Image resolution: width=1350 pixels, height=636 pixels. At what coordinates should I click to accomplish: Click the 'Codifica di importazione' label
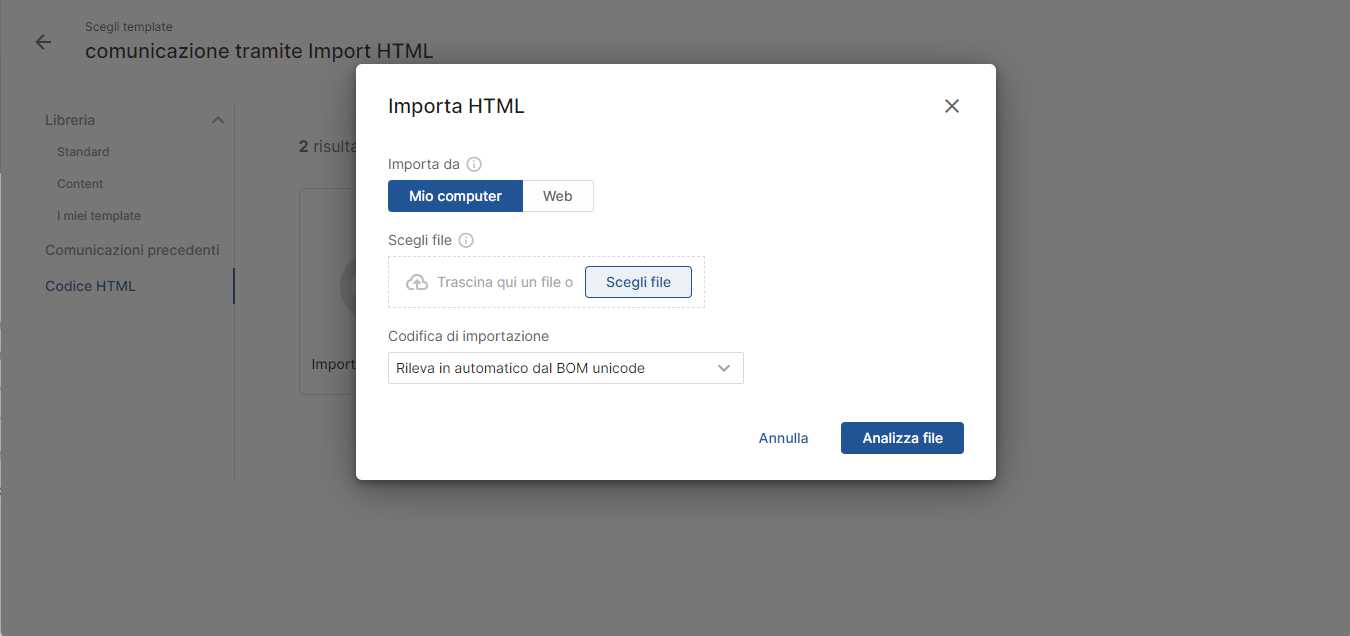(468, 336)
